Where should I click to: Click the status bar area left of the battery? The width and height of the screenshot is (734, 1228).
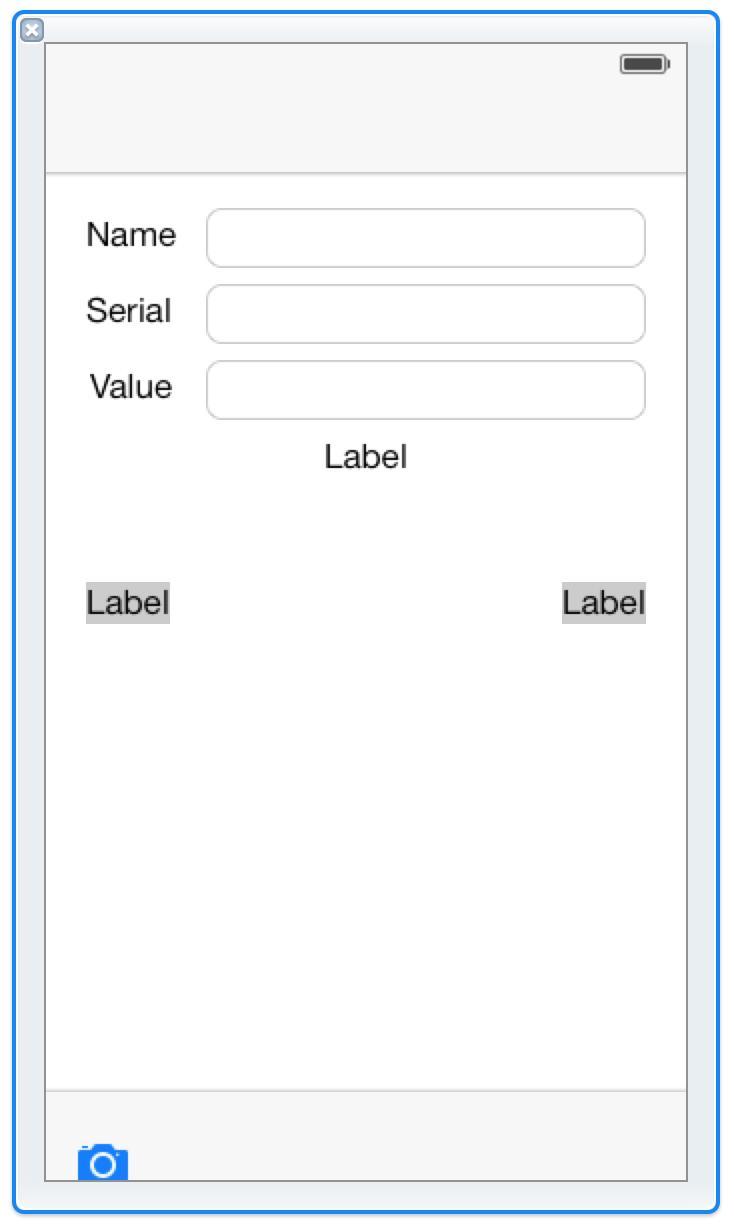pos(330,64)
